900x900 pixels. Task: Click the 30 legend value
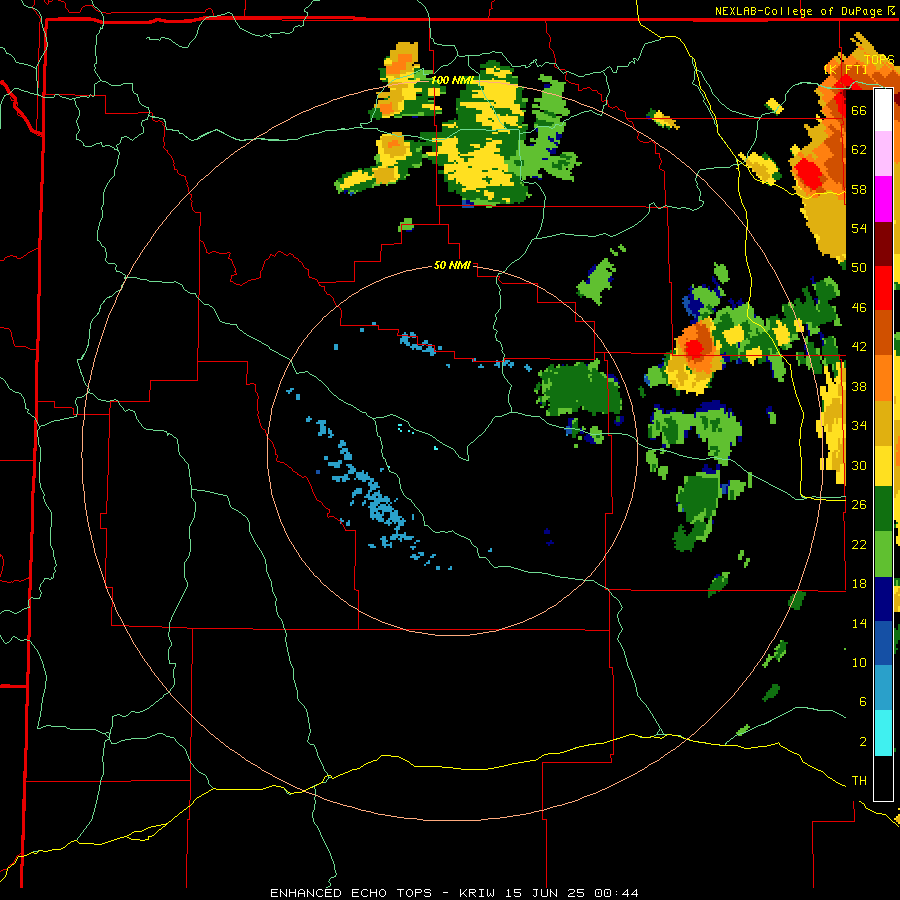pyautogui.click(x=859, y=465)
